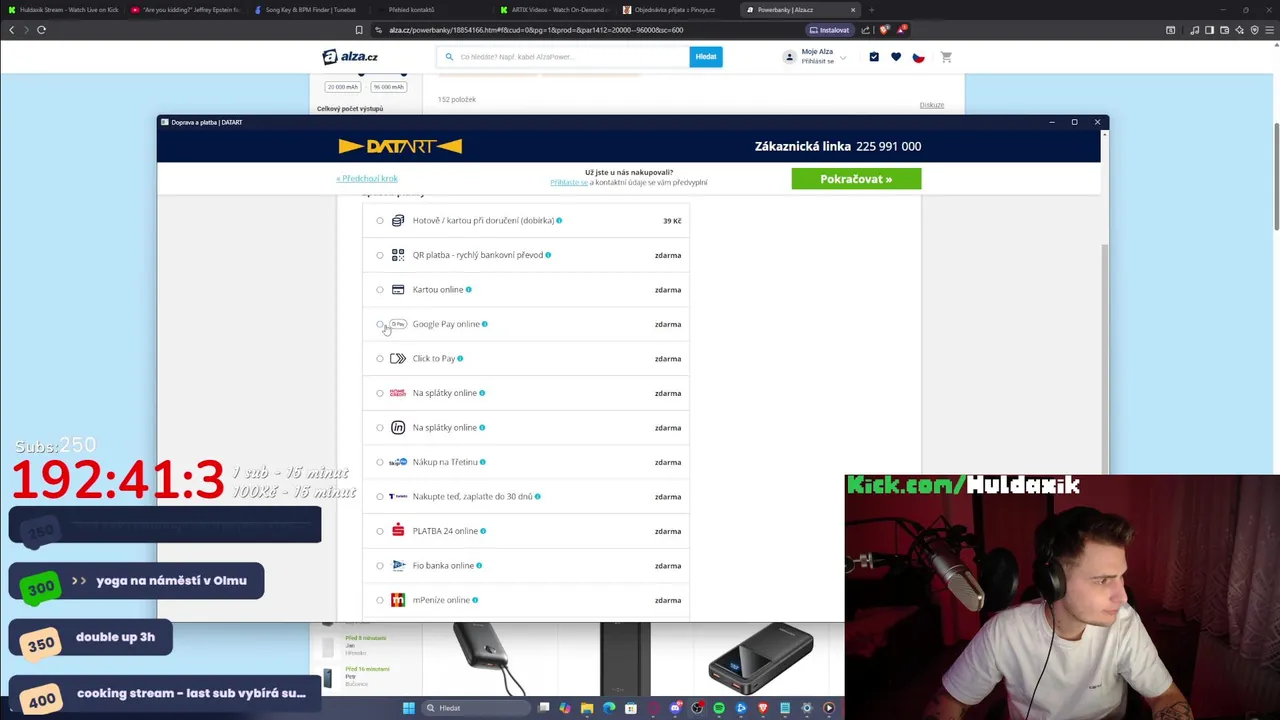Open a new browser tab
The image size is (1280, 720).
coord(871,10)
